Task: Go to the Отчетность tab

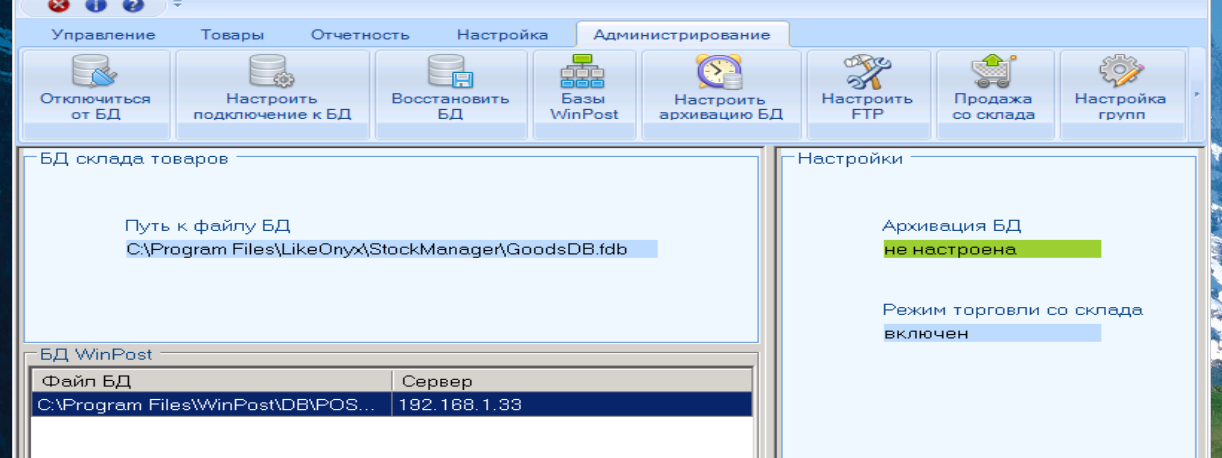Action: (360, 35)
